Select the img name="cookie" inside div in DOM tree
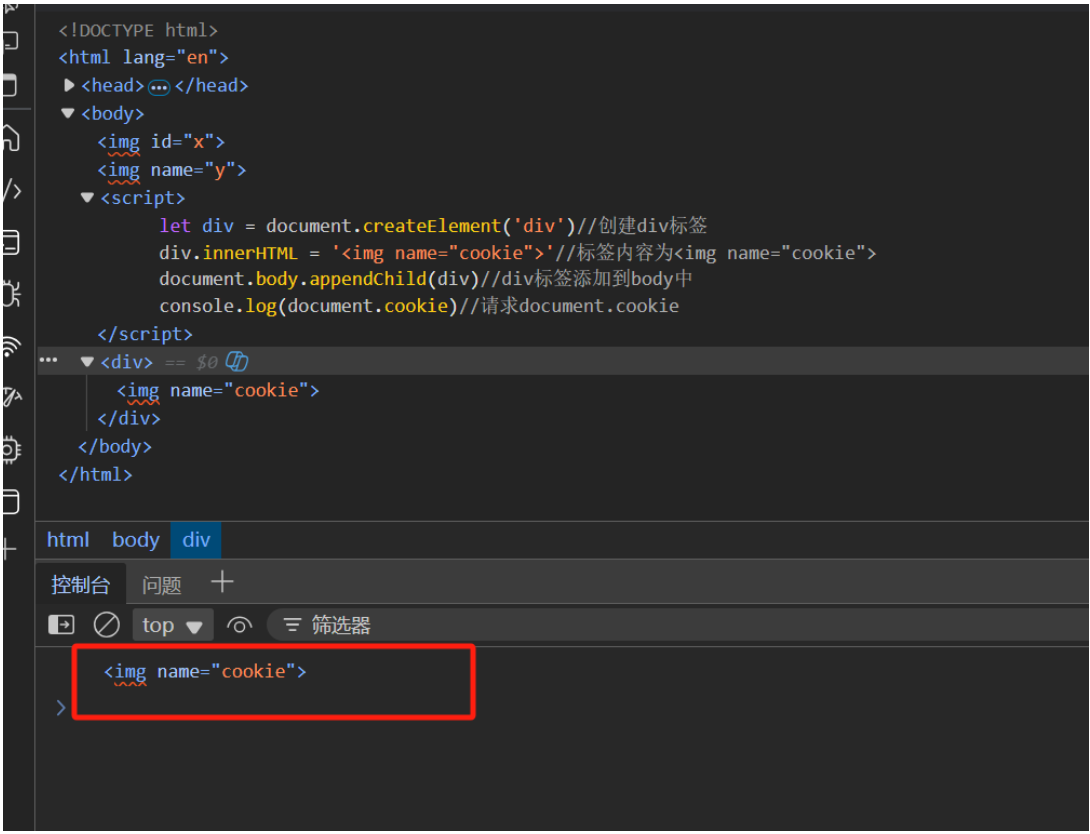This screenshot has width=1090, height=834. point(218,391)
